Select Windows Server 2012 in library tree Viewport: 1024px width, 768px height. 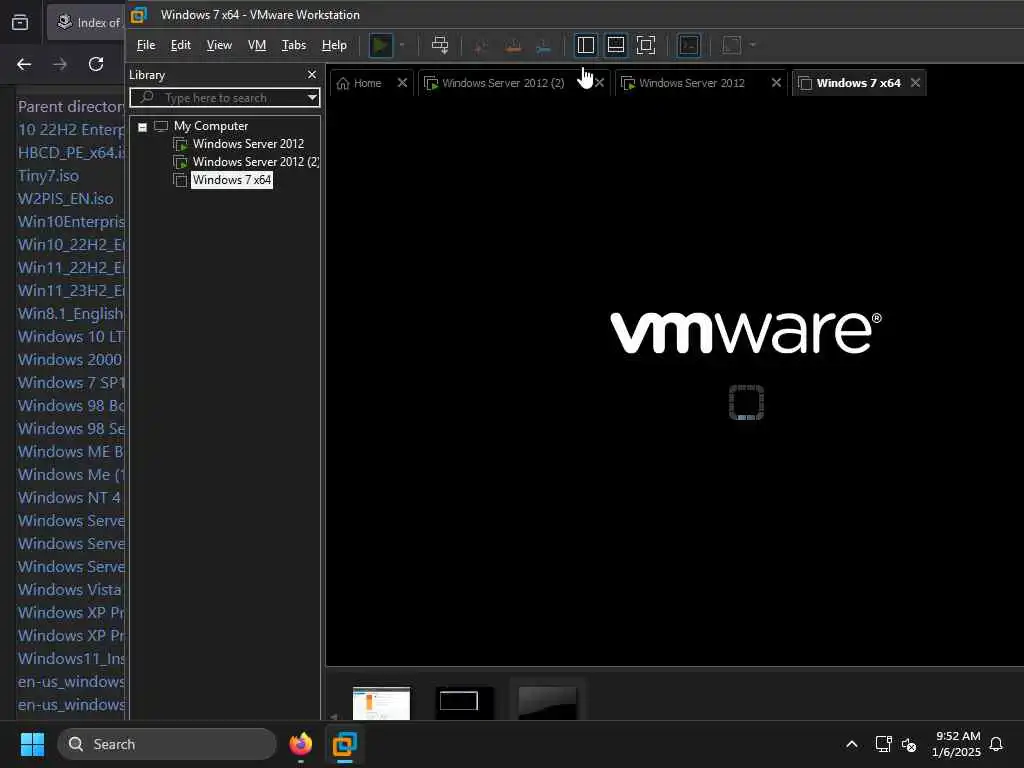click(248, 144)
